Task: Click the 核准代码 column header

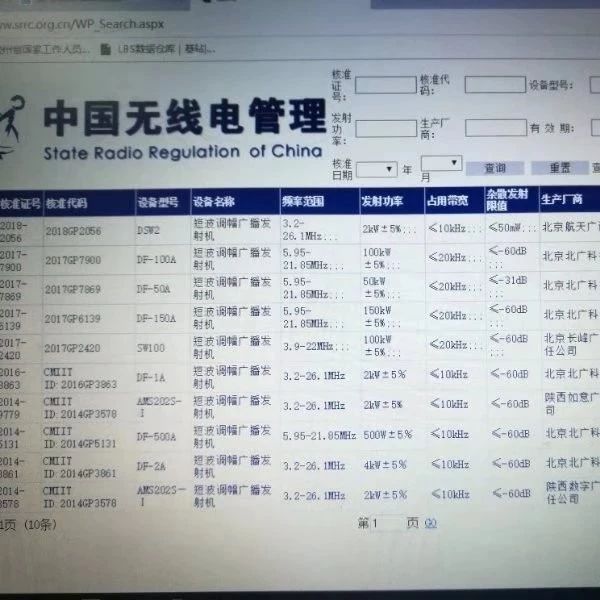Action: (x=66, y=203)
